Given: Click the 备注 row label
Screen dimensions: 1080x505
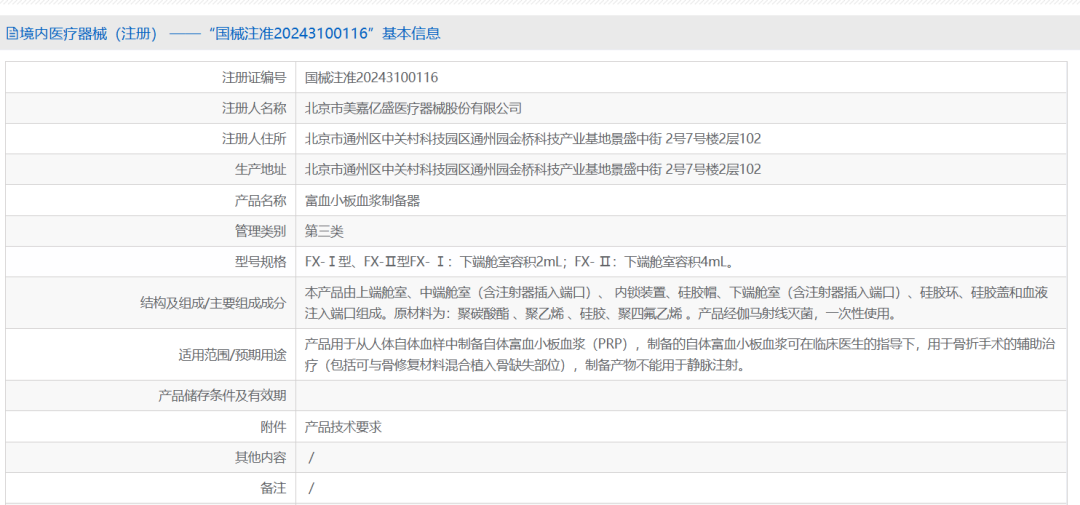Looking at the screenshot, I should coord(273,488).
